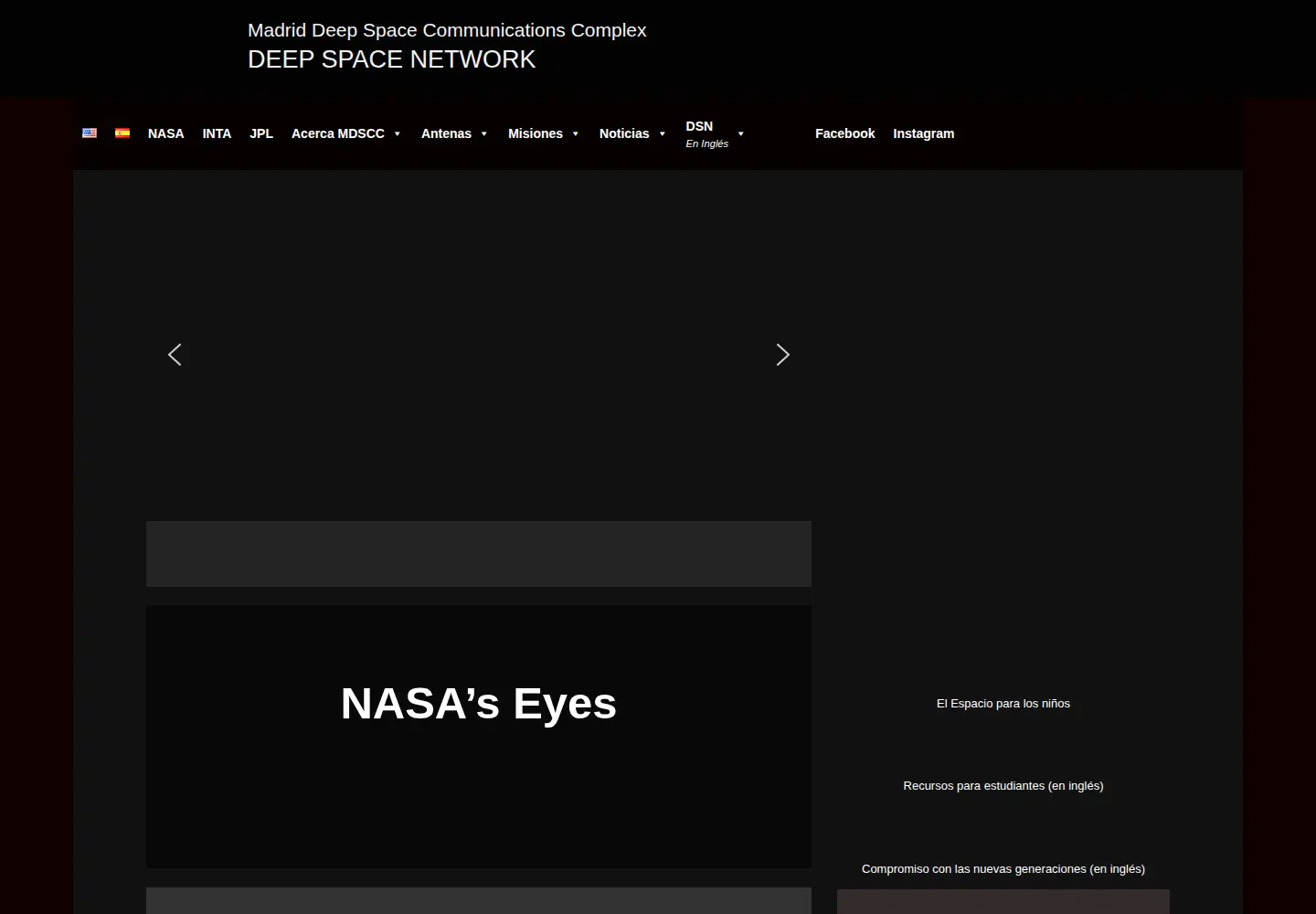Expand the Noticias dropdown menu

pyautogui.click(x=632, y=133)
